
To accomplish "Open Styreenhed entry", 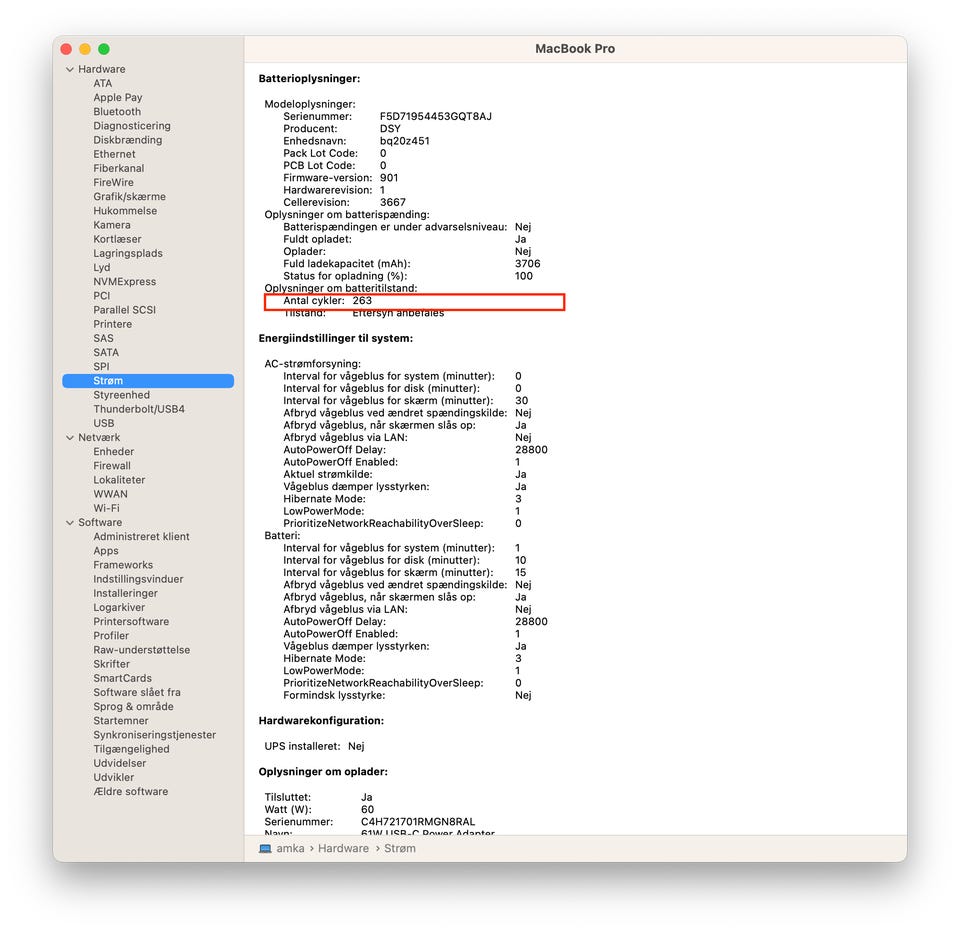I will point(121,394).
